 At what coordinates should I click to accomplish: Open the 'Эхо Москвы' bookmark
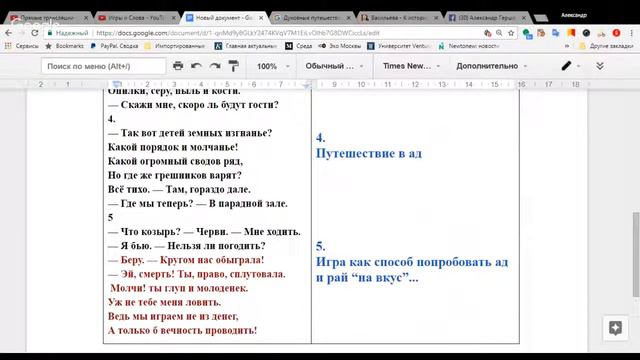[x=340, y=46]
